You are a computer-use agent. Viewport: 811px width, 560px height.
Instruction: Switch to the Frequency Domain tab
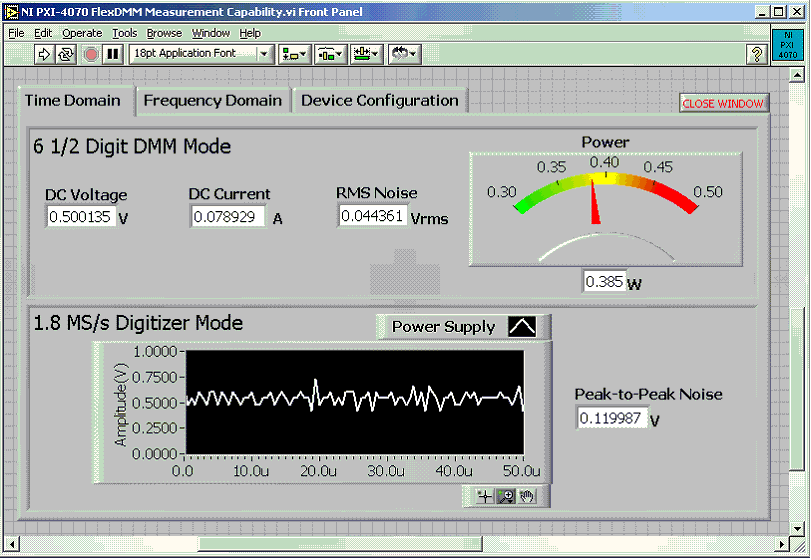(x=212, y=101)
